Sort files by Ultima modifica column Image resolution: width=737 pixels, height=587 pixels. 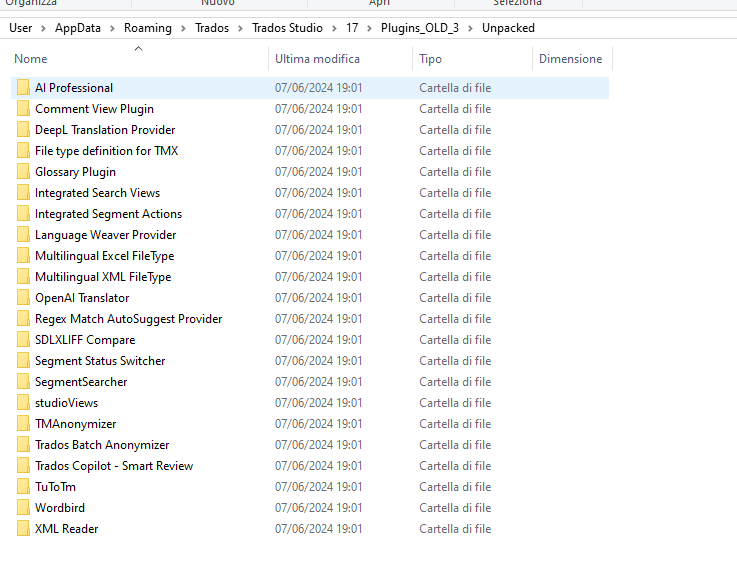317,59
